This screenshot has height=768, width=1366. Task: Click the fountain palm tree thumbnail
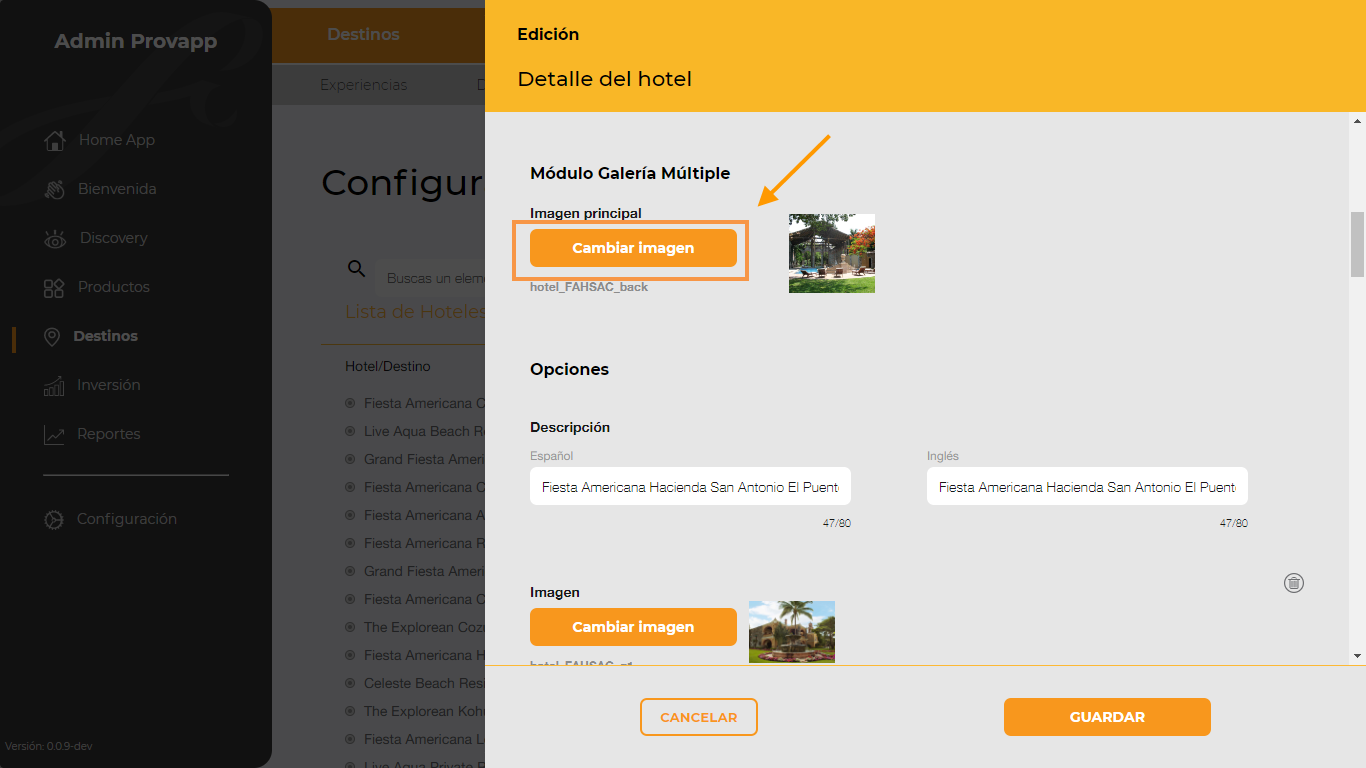pos(792,631)
